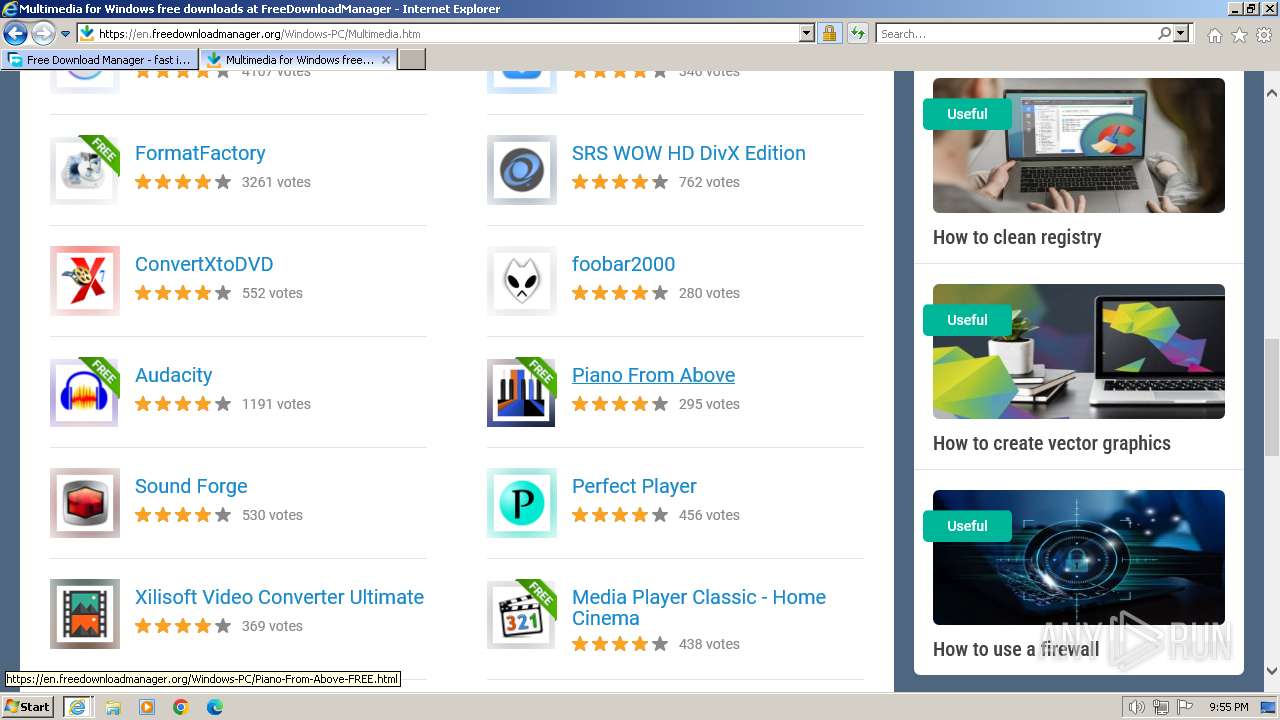Open the foobar2000 link
This screenshot has width=1280, height=720.
click(623, 264)
